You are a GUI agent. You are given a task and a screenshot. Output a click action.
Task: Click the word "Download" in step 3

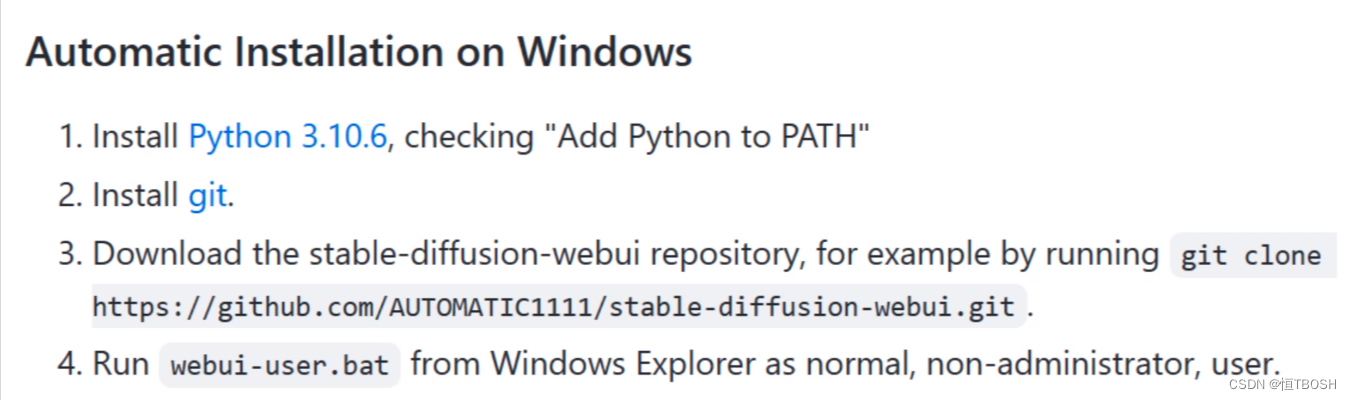[x=167, y=254]
